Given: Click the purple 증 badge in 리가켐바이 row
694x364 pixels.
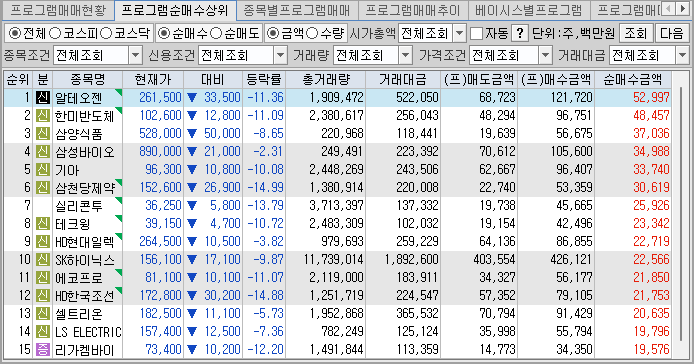Looking at the screenshot, I should coord(42,349).
